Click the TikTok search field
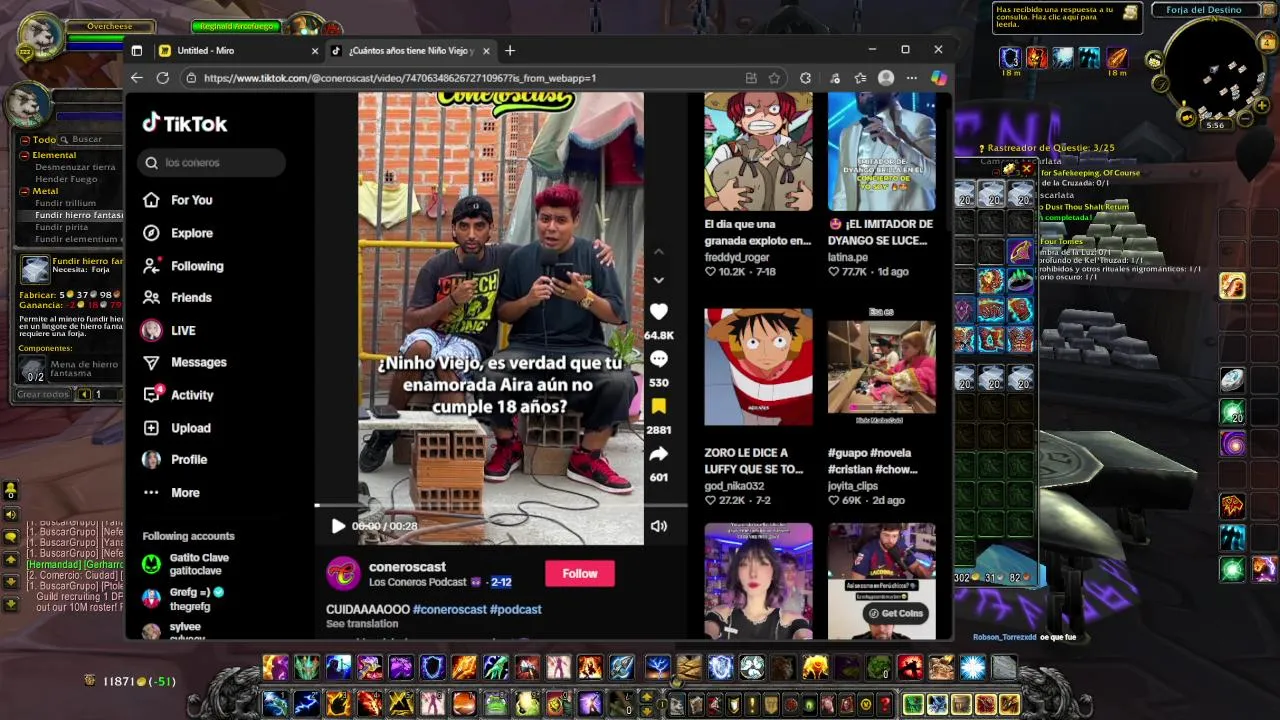 tap(212, 162)
